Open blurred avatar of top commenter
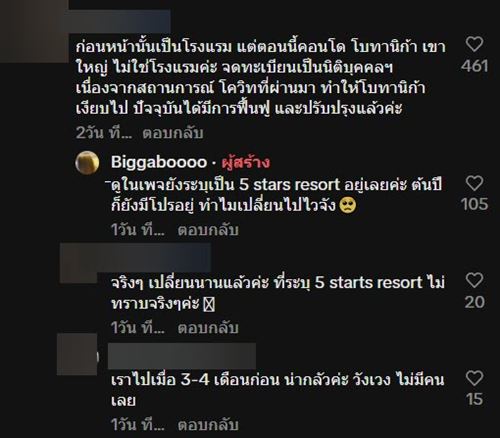Image resolution: width=500 pixels, height=438 pixels. (34, 32)
